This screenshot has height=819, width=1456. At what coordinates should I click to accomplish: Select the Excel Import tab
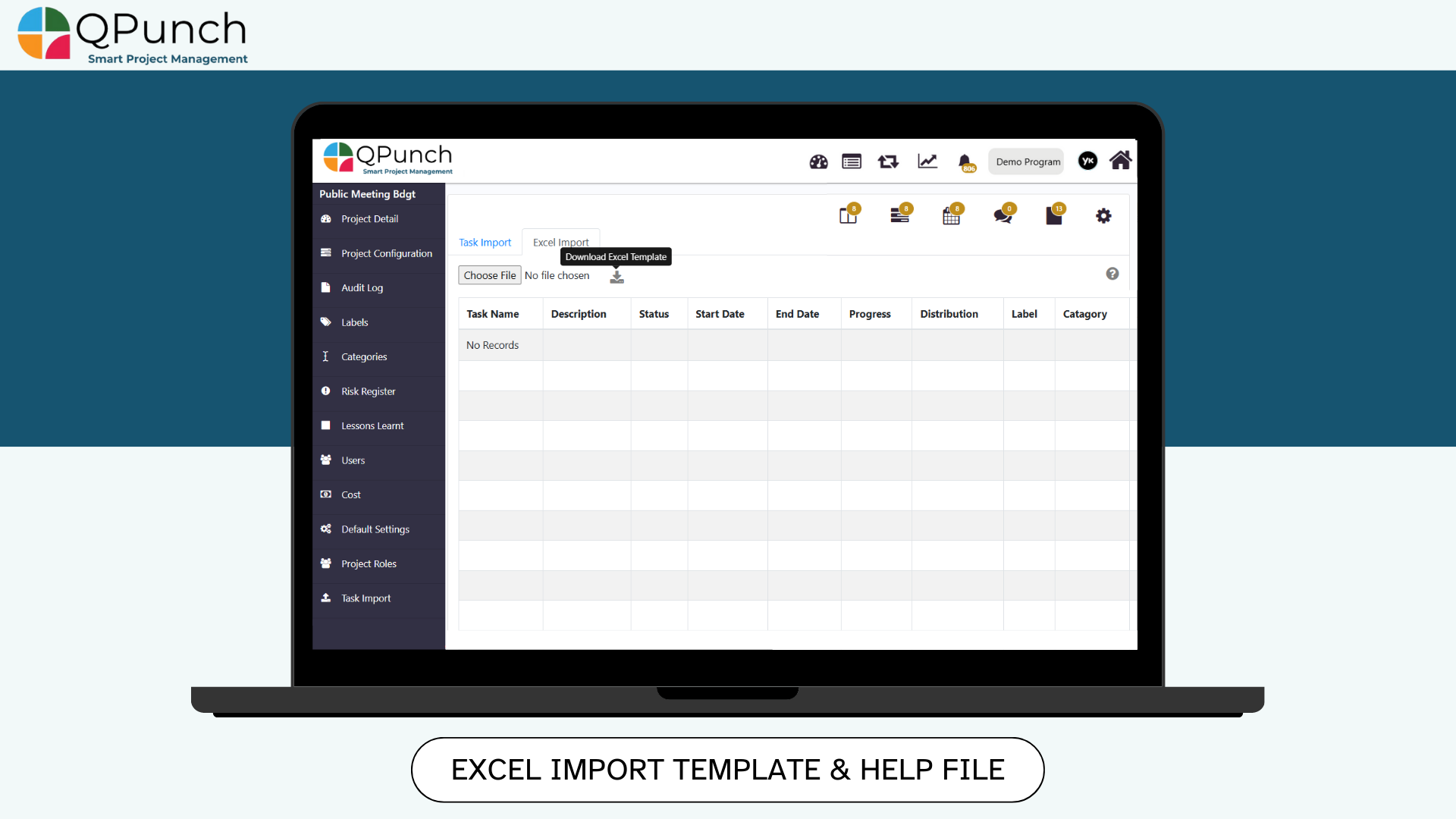pos(560,243)
